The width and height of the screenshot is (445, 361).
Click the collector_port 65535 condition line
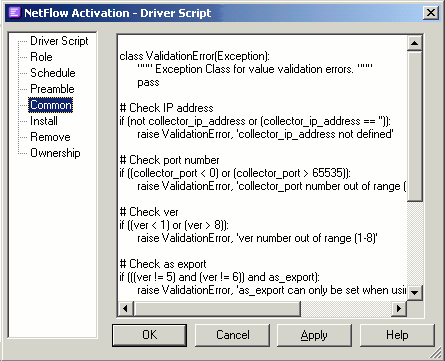[x=235, y=173]
